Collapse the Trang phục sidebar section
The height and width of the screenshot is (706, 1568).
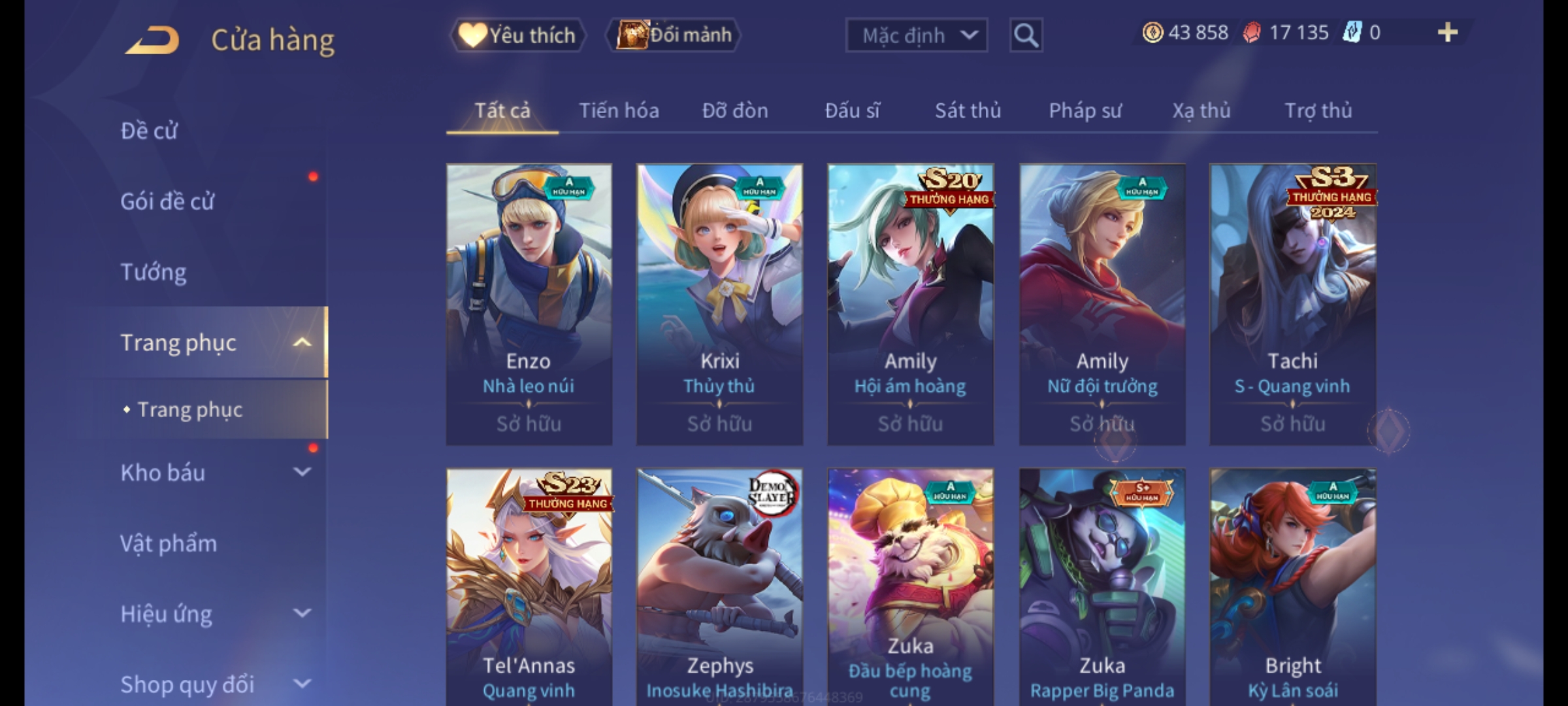click(302, 343)
